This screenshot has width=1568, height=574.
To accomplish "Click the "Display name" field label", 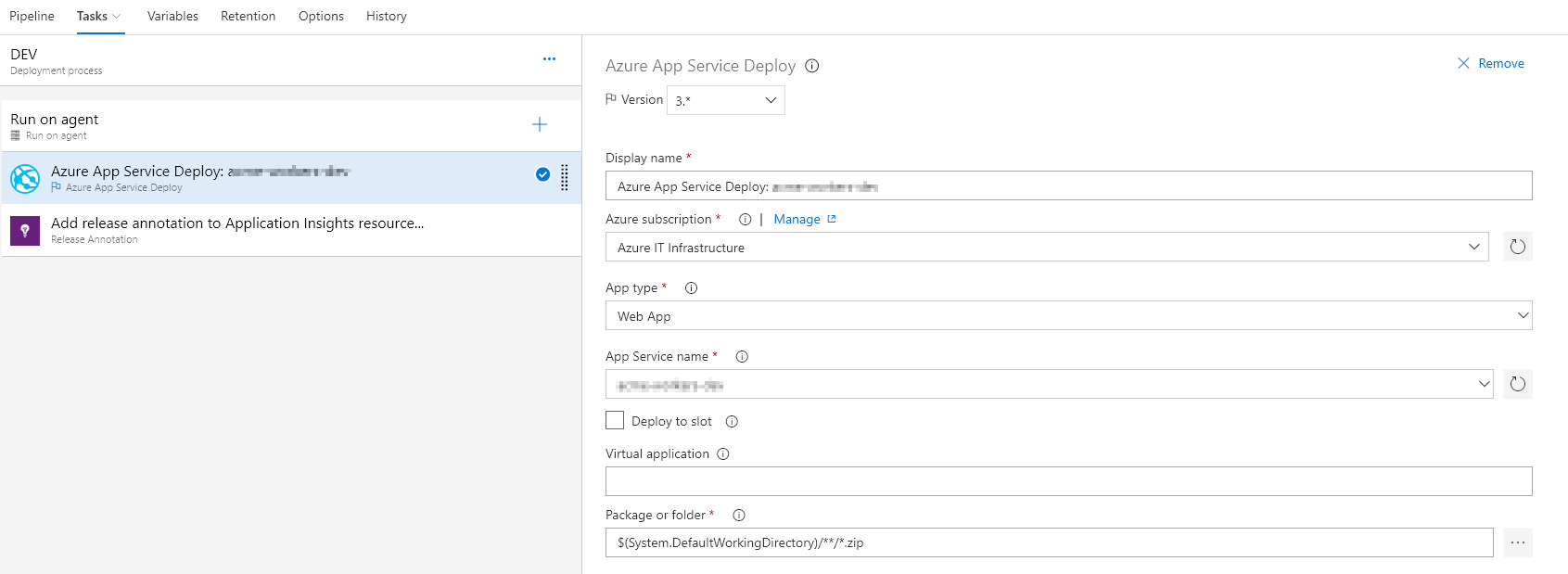I will coord(644,159).
